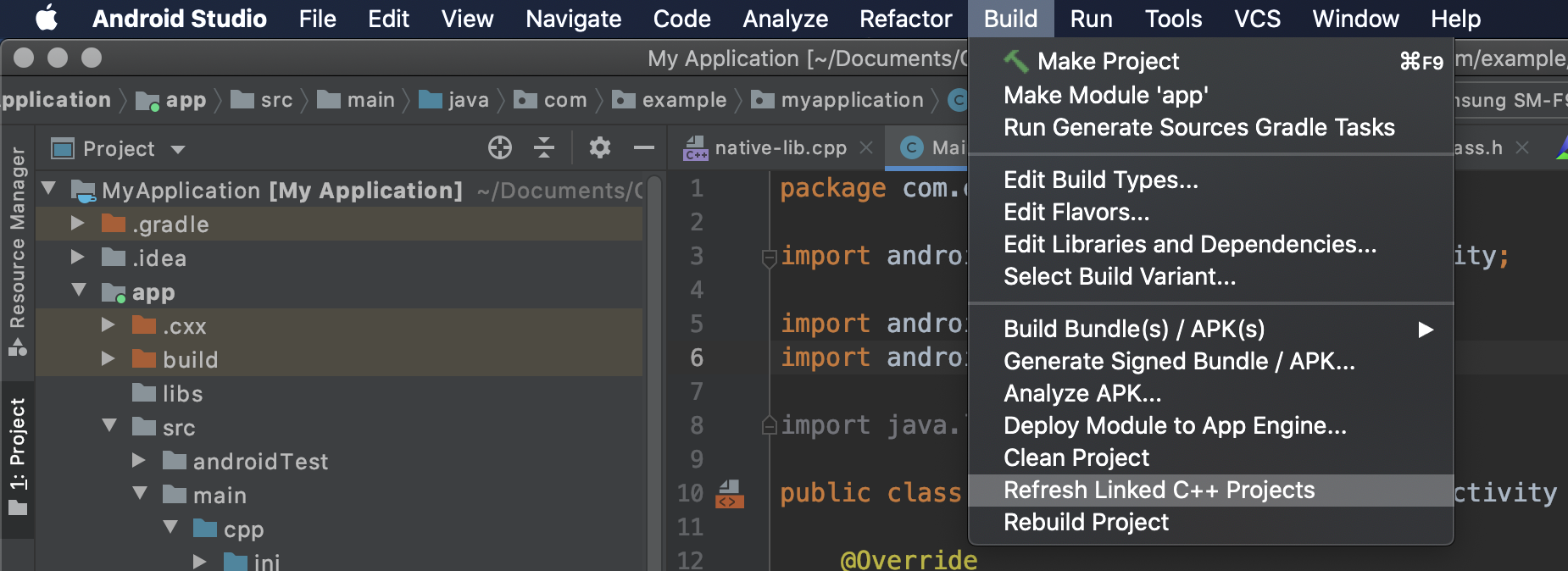Open Edit Flavors dialog
The width and height of the screenshot is (1568, 571).
(x=1211, y=212)
